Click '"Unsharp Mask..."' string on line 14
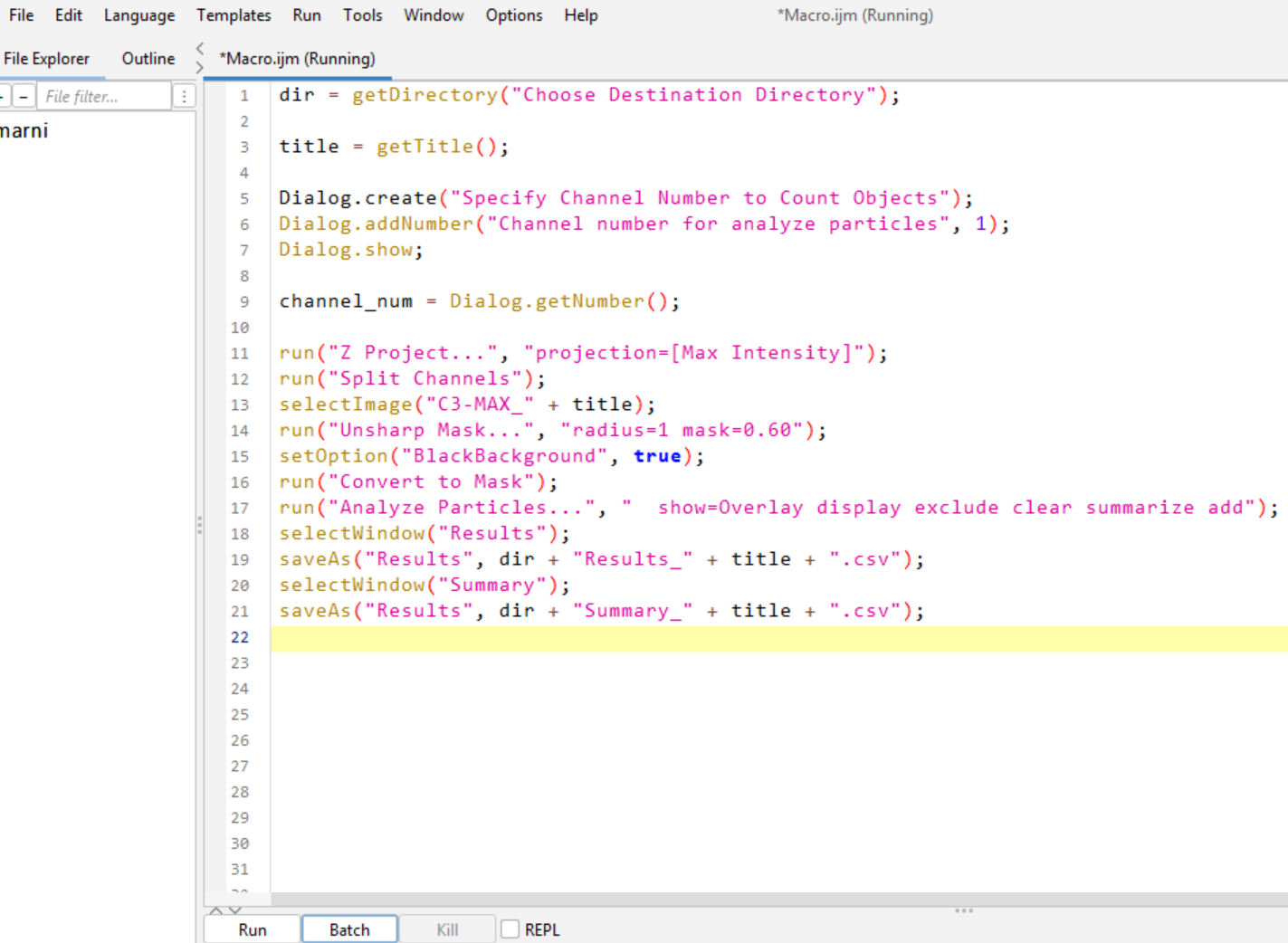Image resolution: width=1288 pixels, height=943 pixels. click(x=431, y=430)
